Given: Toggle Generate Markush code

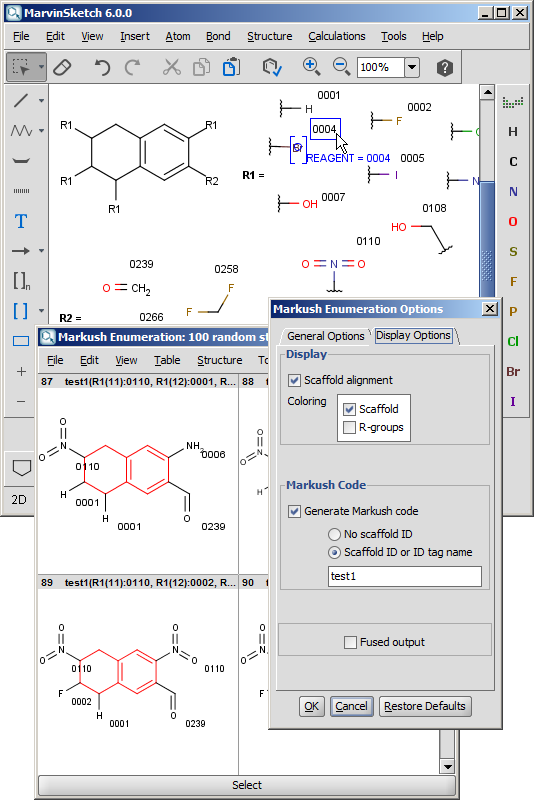Looking at the screenshot, I should coord(294,511).
